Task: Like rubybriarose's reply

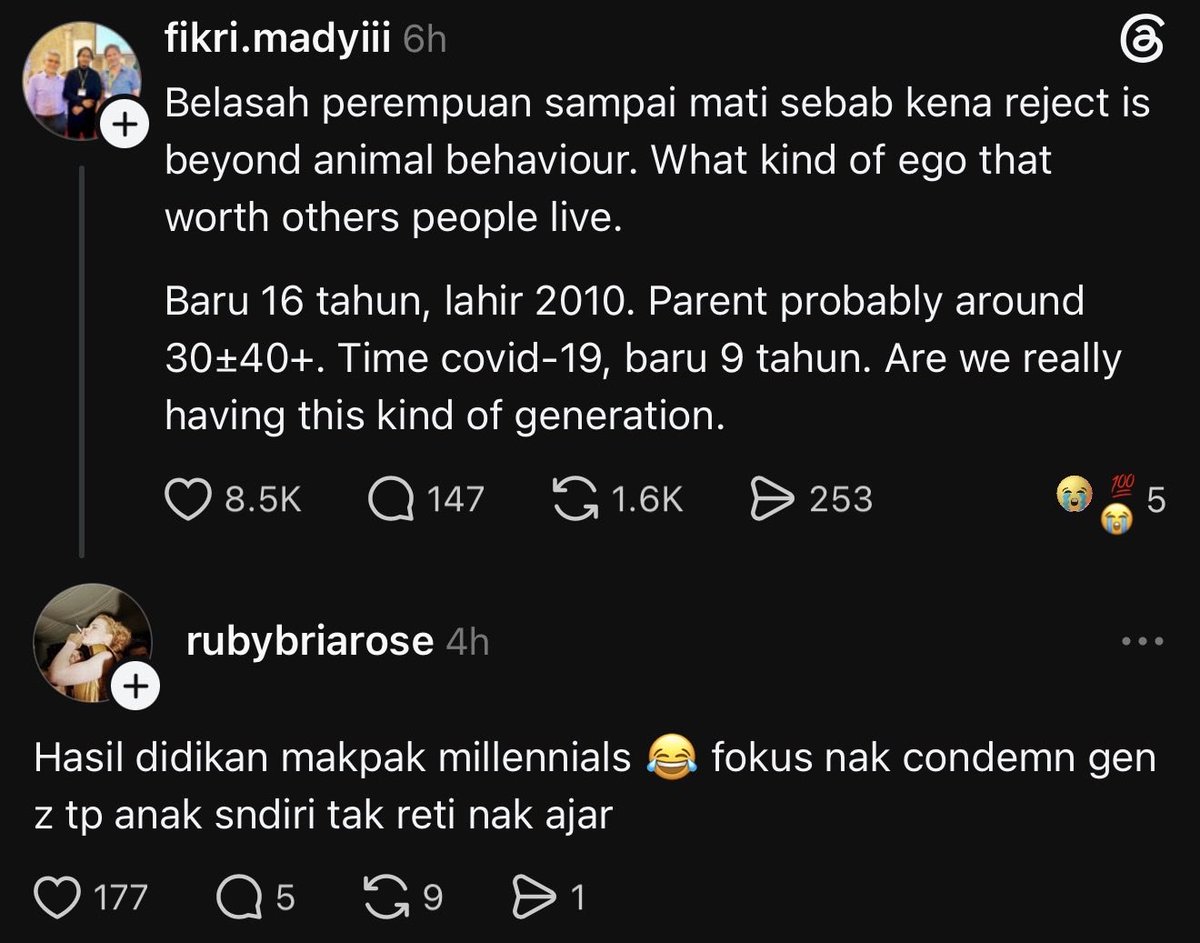Action: pyautogui.click(x=58, y=898)
